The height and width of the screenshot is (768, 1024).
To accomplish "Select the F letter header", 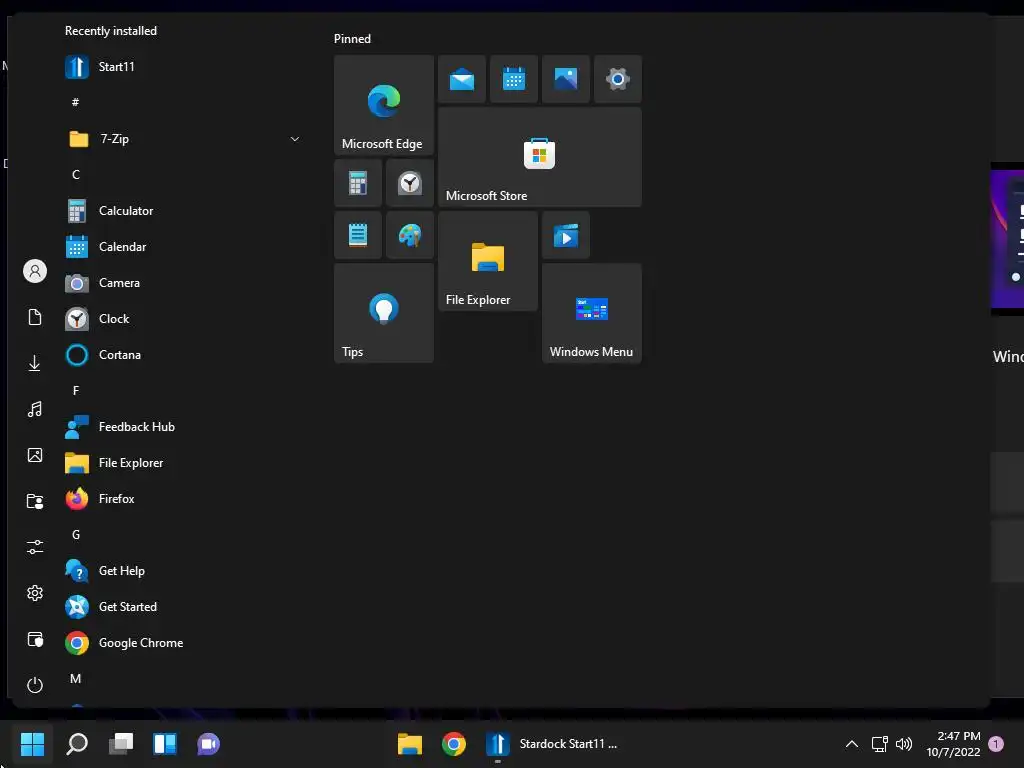I will pyautogui.click(x=76, y=391).
